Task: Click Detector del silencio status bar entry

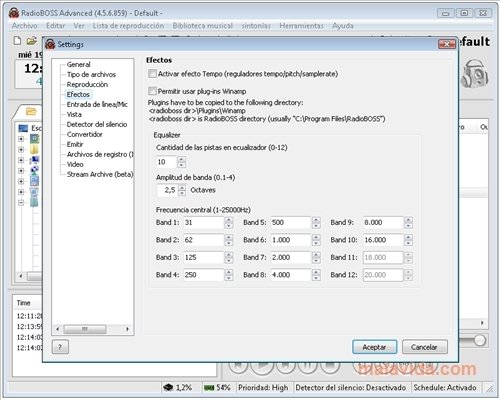Action: click(x=351, y=388)
